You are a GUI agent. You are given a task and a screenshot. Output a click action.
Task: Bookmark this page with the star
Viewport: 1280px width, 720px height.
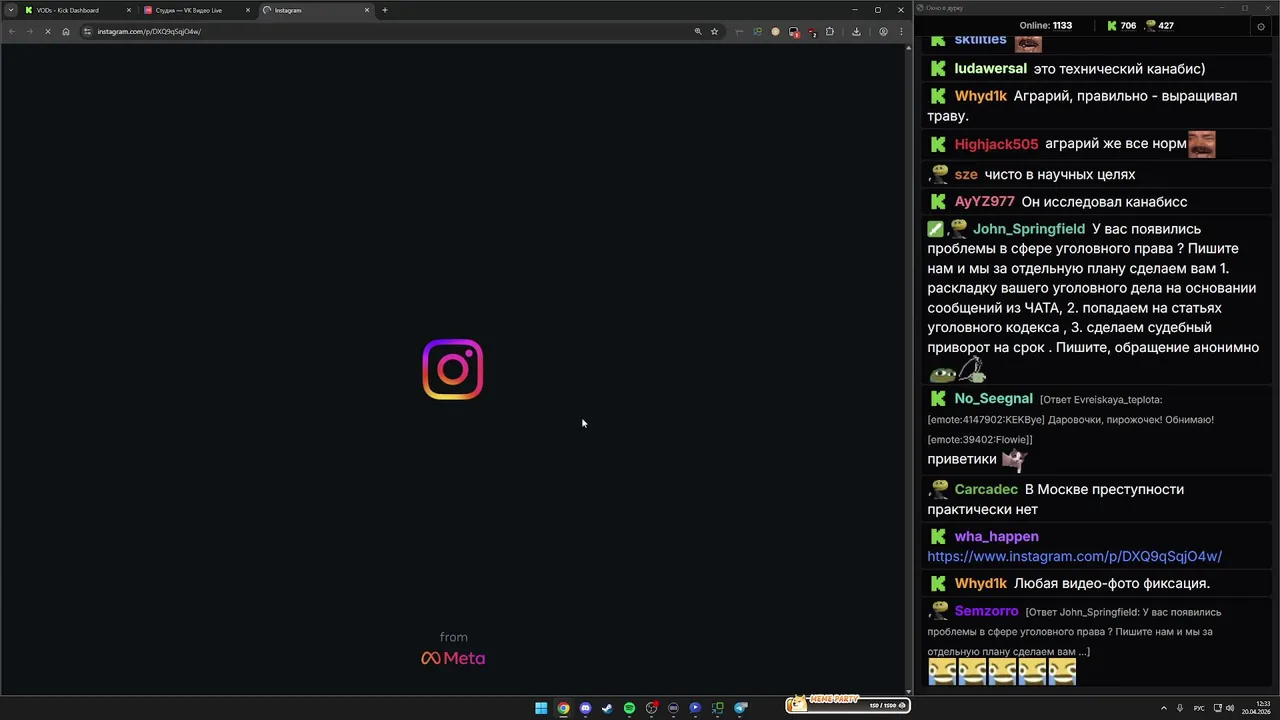[714, 31]
